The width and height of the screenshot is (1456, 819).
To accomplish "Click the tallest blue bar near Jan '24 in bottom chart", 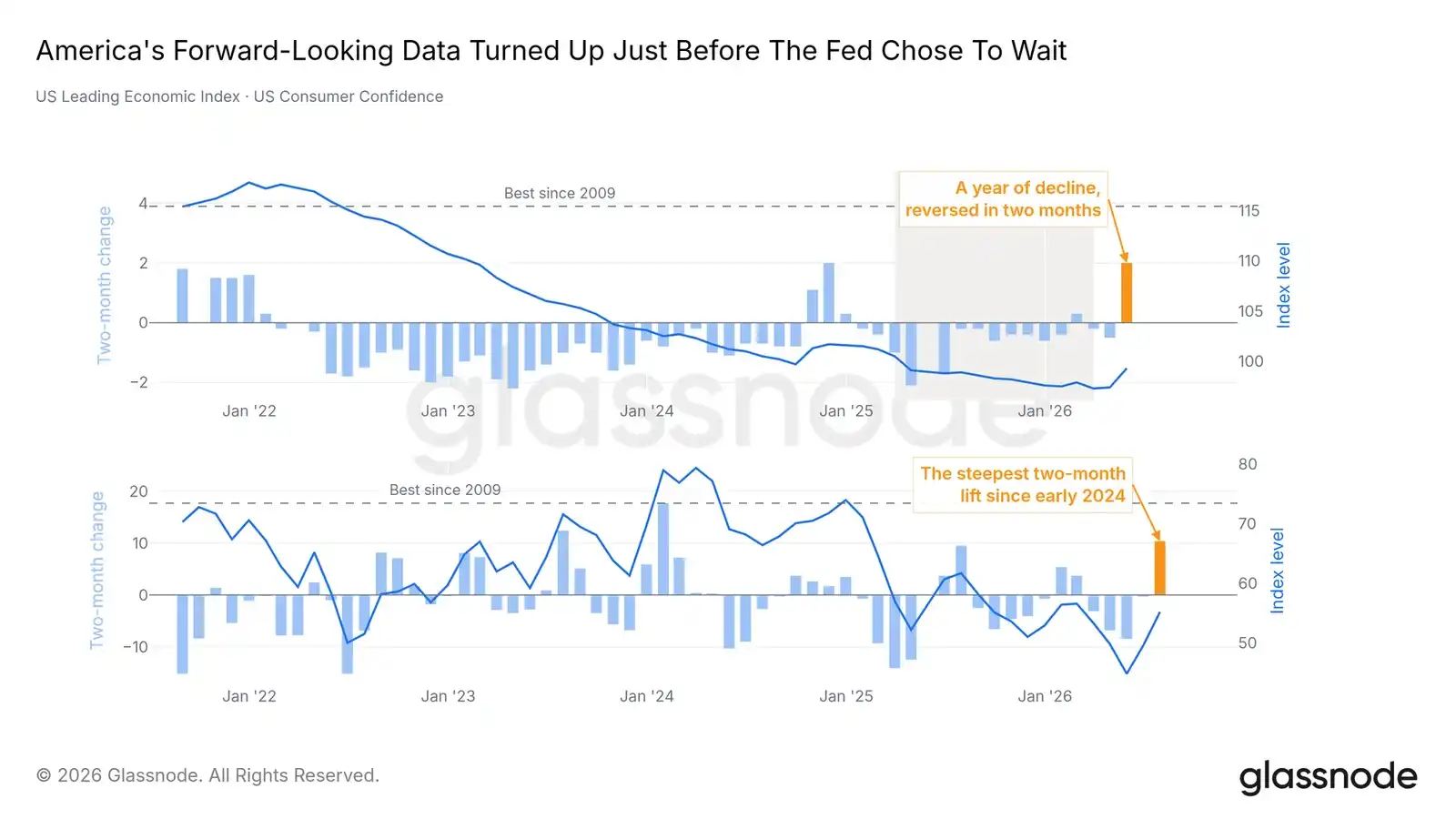I will point(662,549).
